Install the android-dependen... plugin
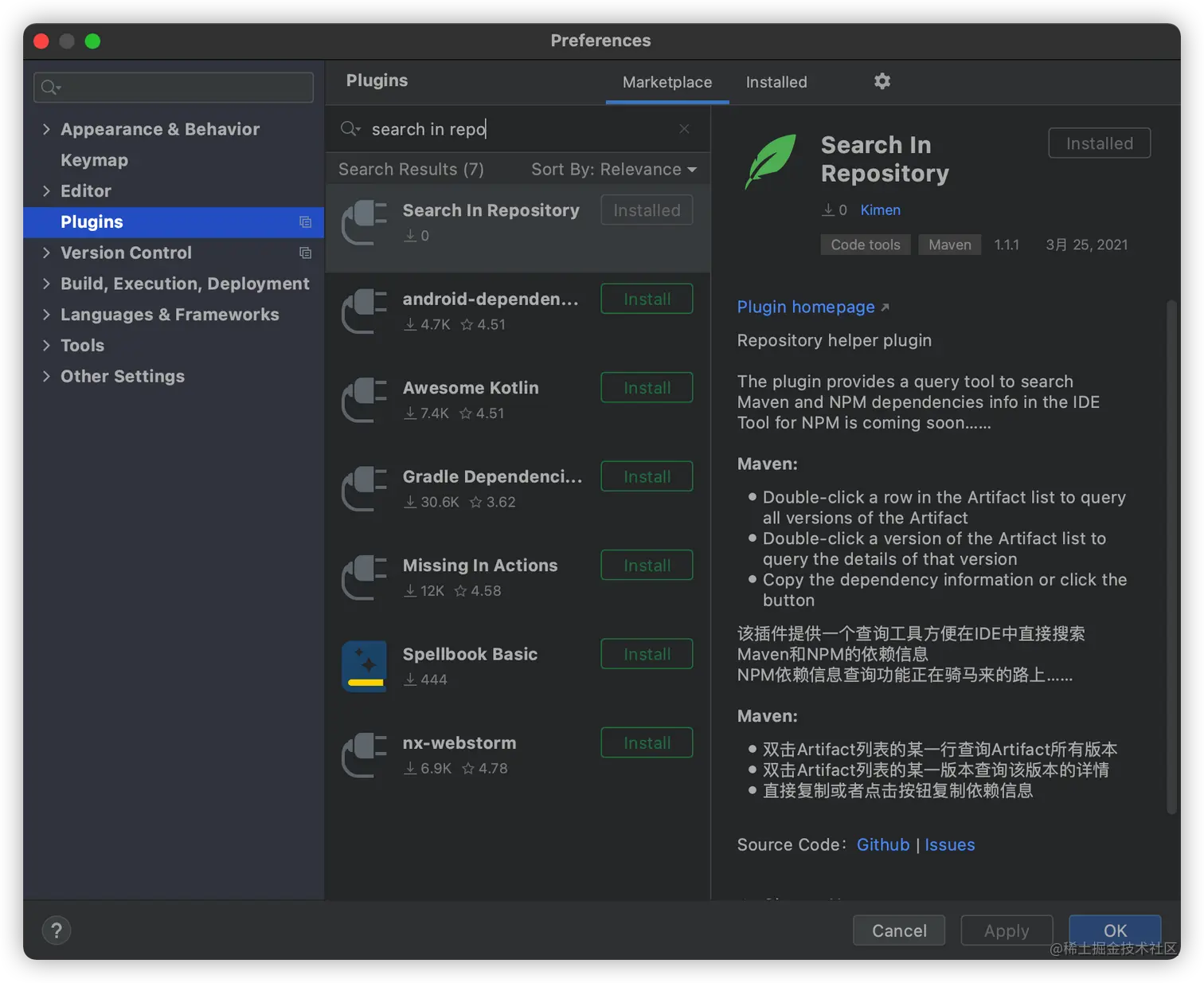 click(x=647, y=300)
